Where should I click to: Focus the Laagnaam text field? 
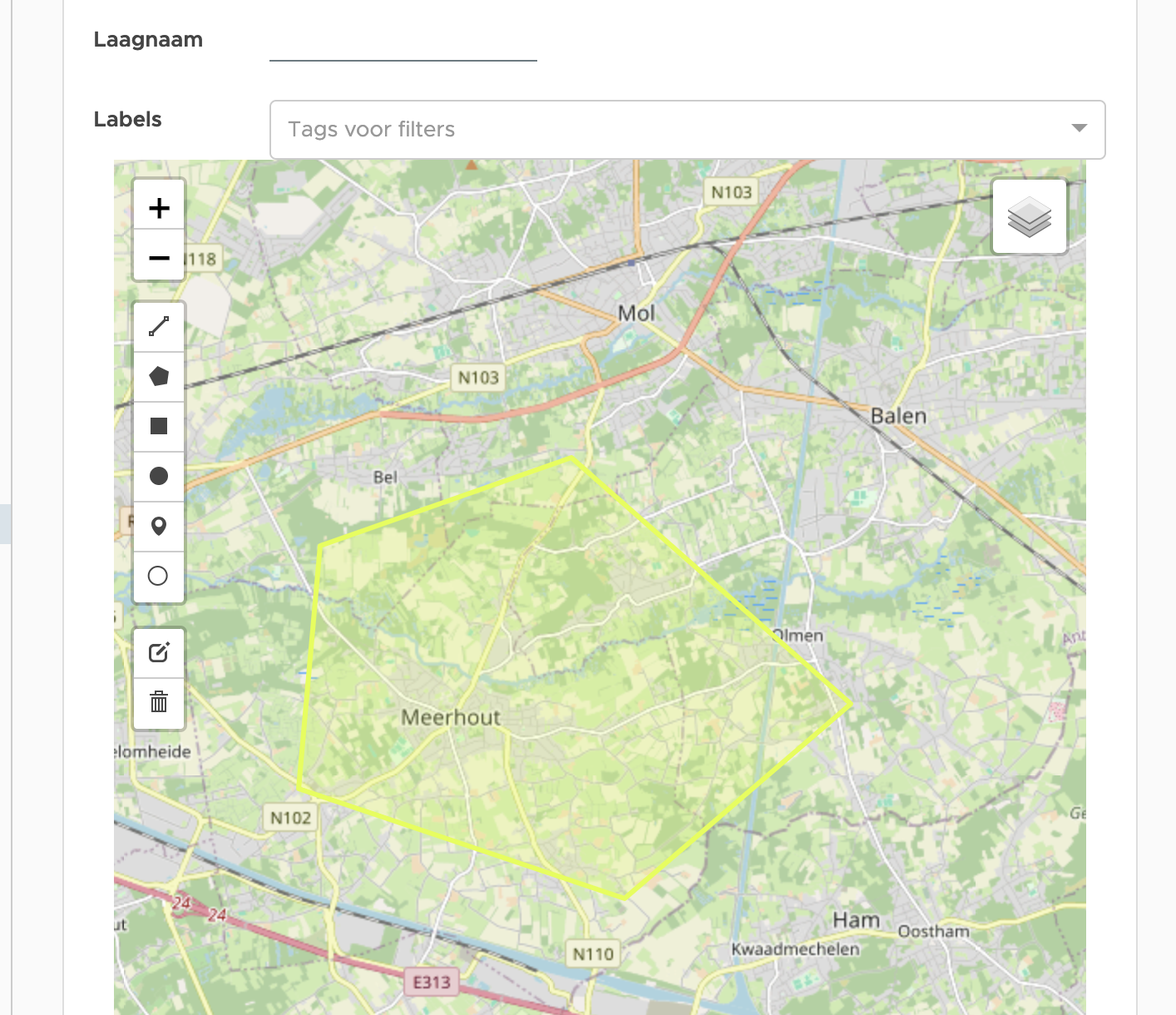[x=403, y=43]
